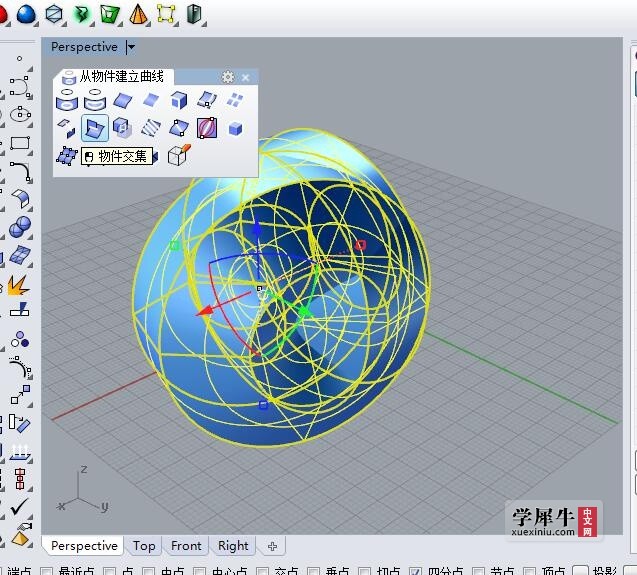Switch to the Perspective viewport tab
This screenshot has height=575, width=637.
(84, 545)
